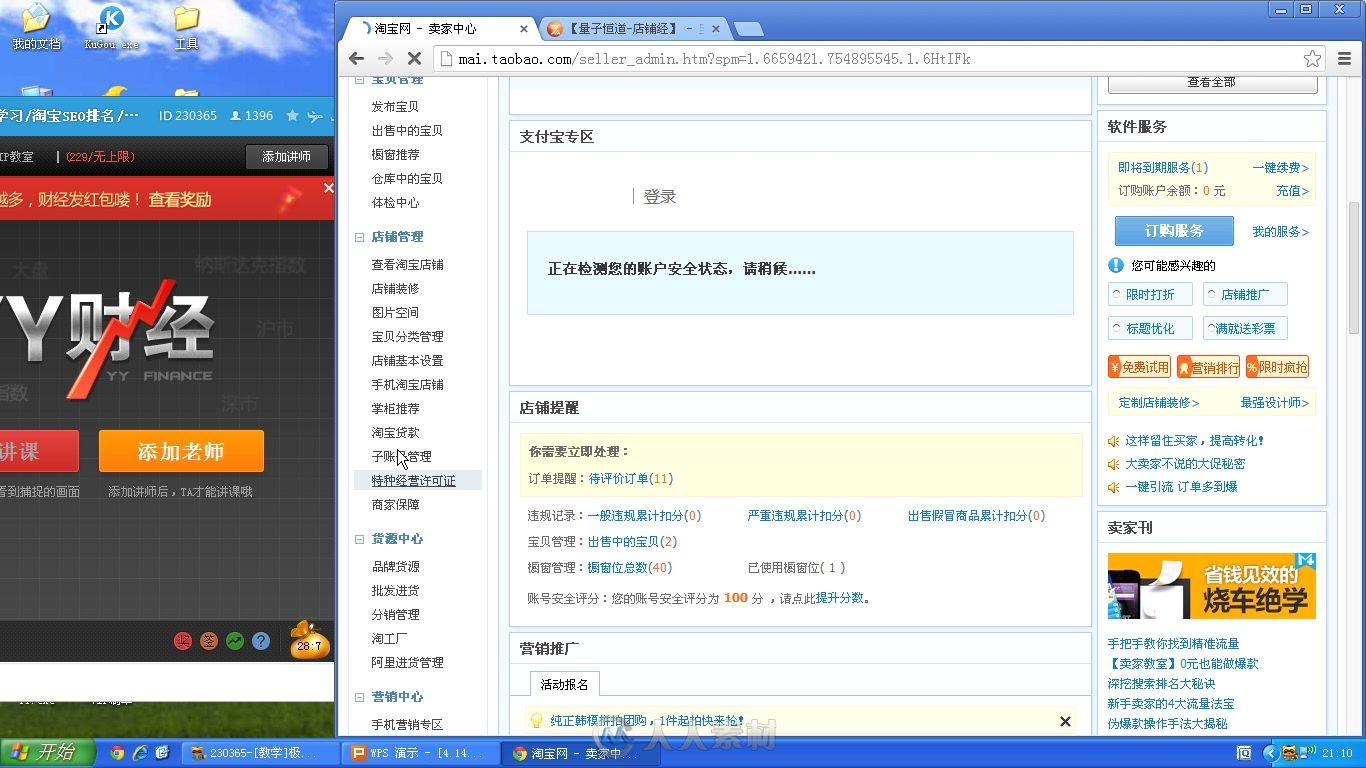
Task: Bookmark this page with the star icon
Action: (x=1312, y=59)
